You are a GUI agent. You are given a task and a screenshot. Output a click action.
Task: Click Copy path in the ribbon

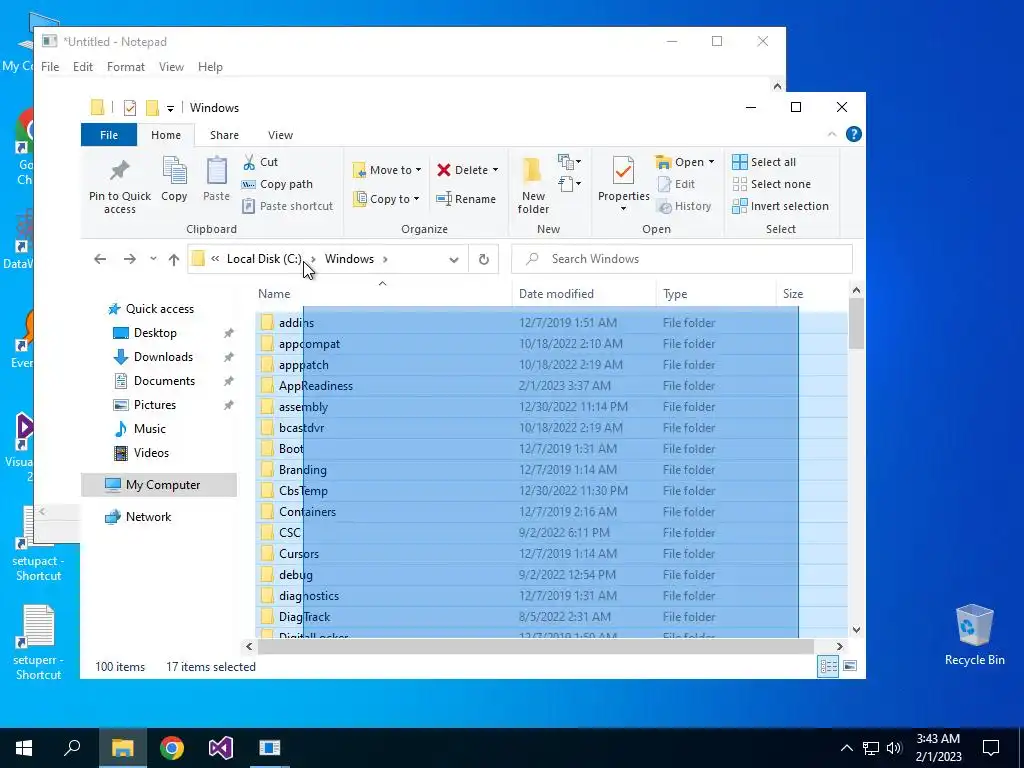coord(277,184)
